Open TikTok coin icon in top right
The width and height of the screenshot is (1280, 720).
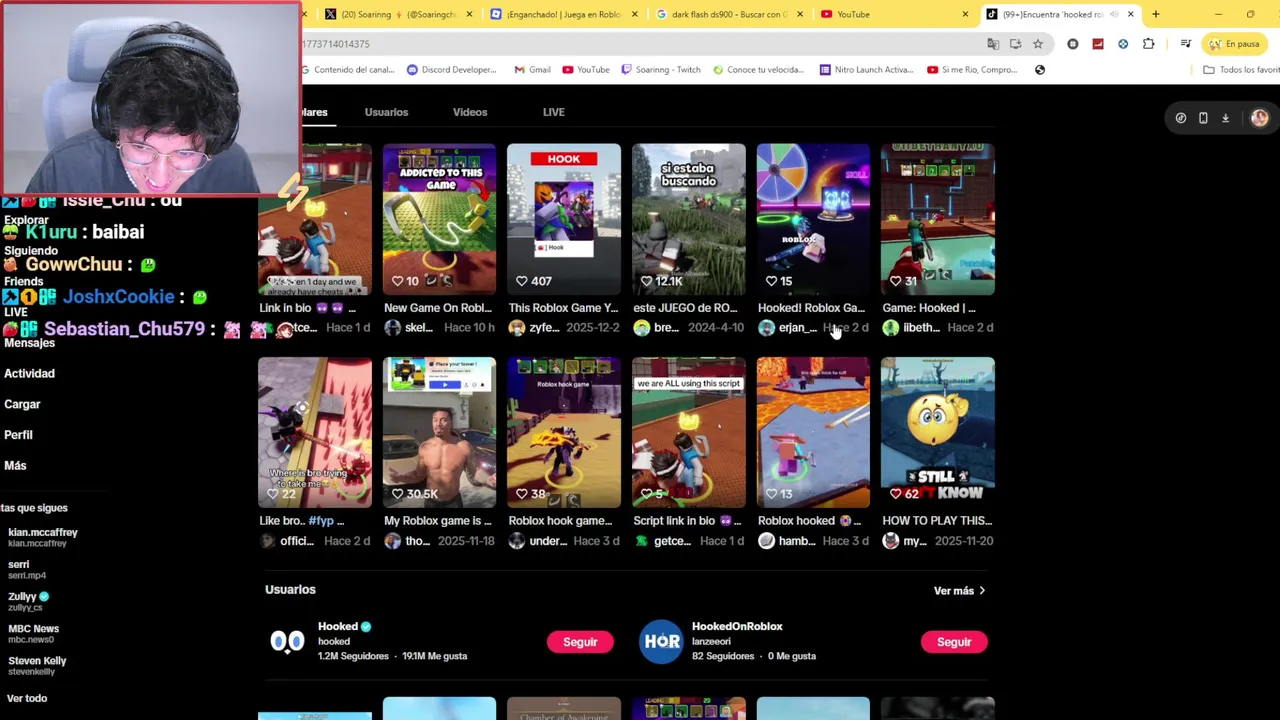1181,118
